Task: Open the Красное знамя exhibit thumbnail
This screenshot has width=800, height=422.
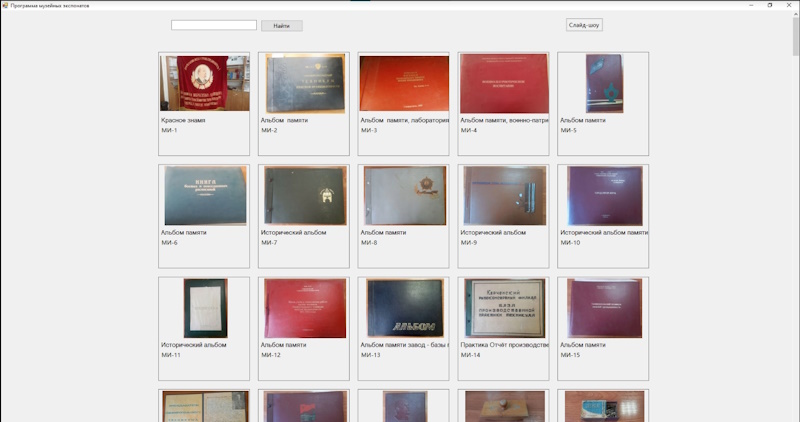Action: (x=205, y=83)
